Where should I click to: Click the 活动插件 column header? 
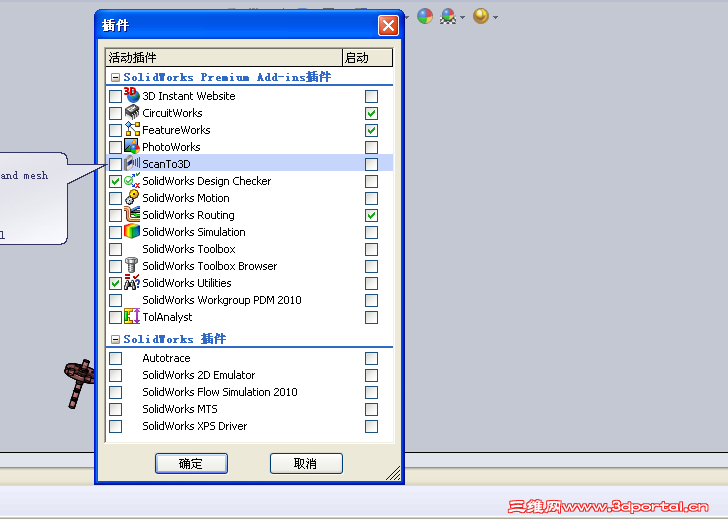[224, 58]
